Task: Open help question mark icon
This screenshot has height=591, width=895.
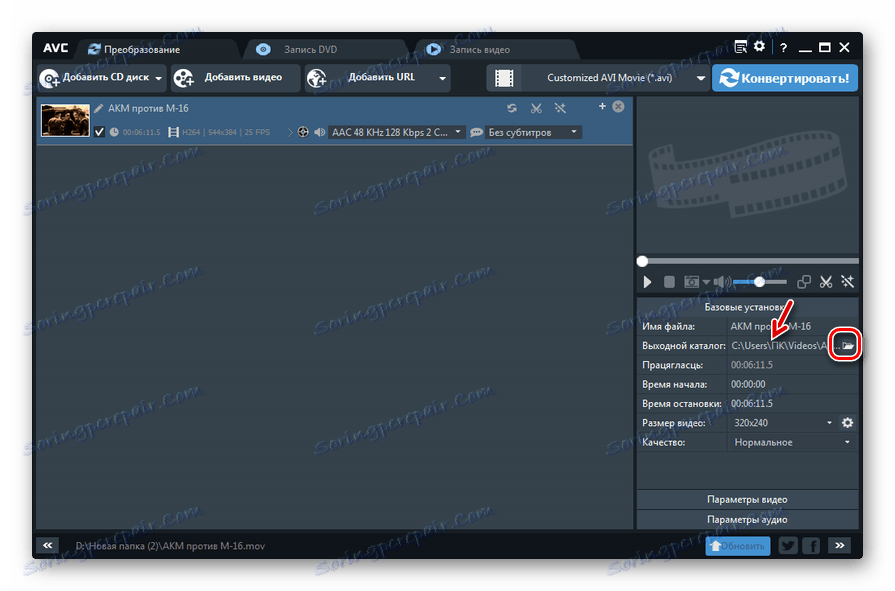Action: point(783,48)
